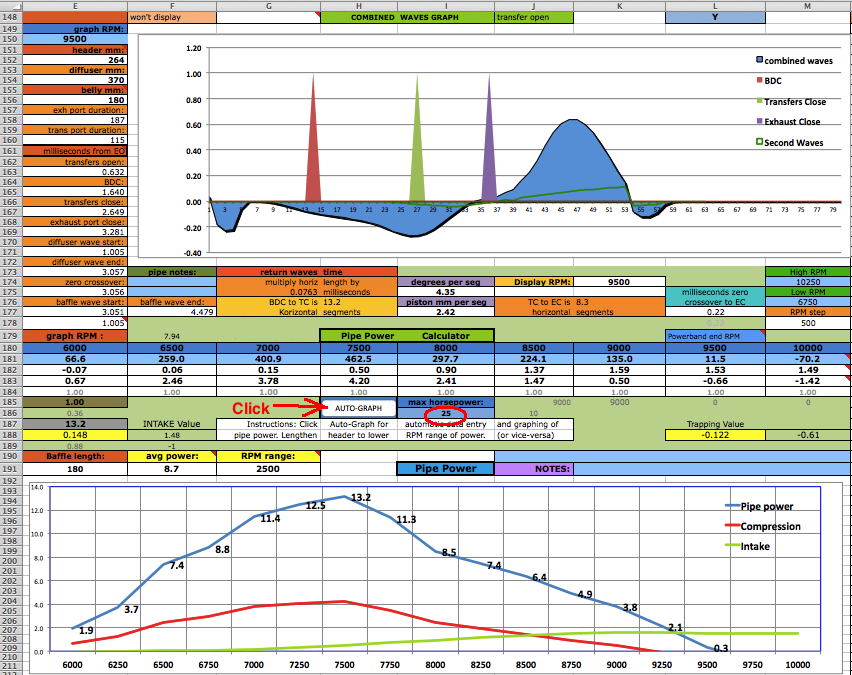The image size is (852, 675).
Task: Select column H header
Action: tap(358, 5)
